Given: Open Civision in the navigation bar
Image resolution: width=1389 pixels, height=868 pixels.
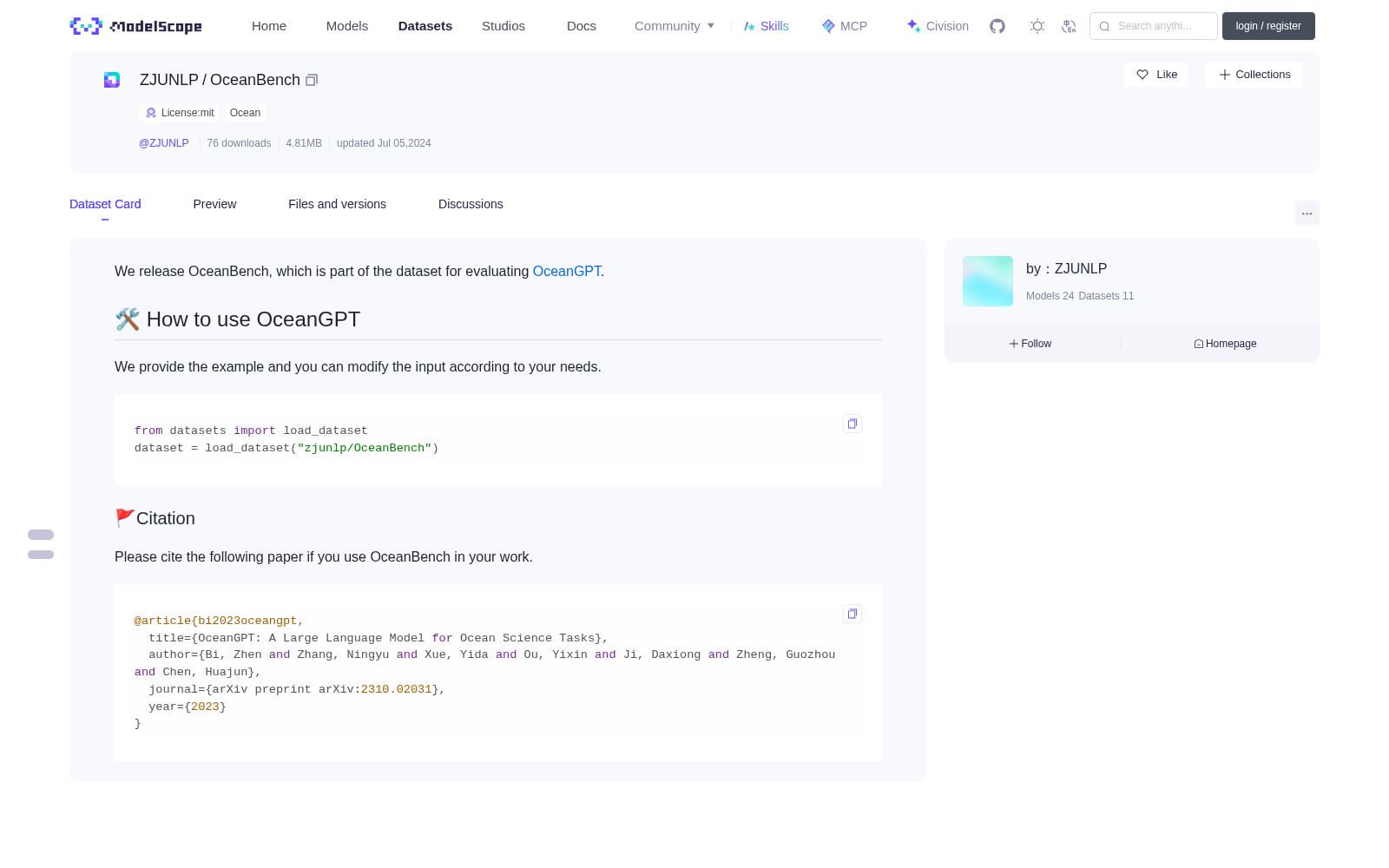Looking at the screenshot, I should pyautogui.click(x=938, y=26).
